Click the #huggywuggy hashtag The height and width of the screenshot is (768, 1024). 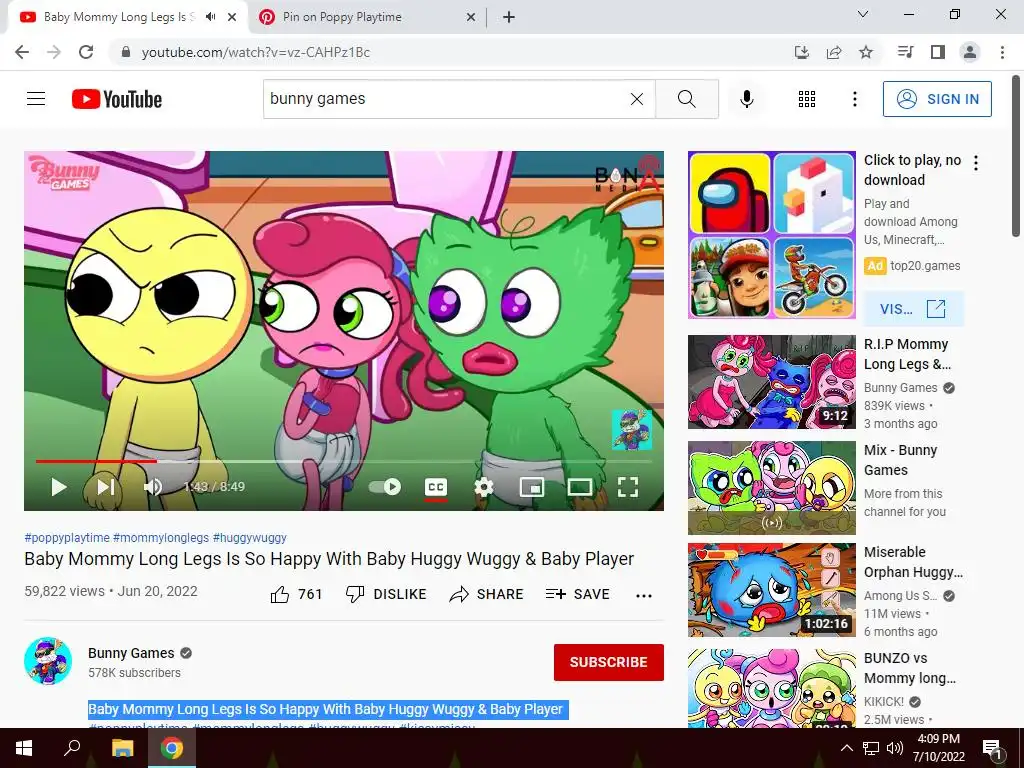coord(249,537)
